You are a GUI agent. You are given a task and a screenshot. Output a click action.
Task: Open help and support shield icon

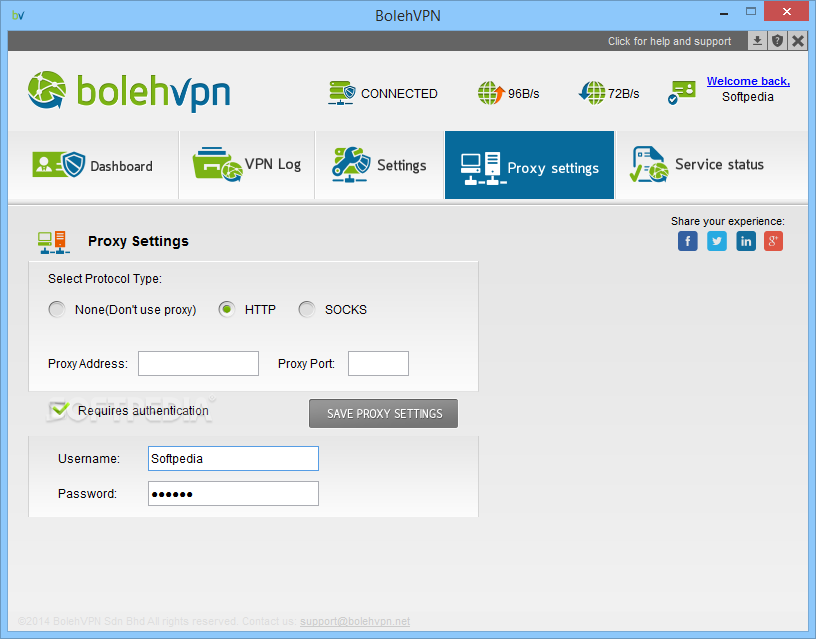(777, 41)
